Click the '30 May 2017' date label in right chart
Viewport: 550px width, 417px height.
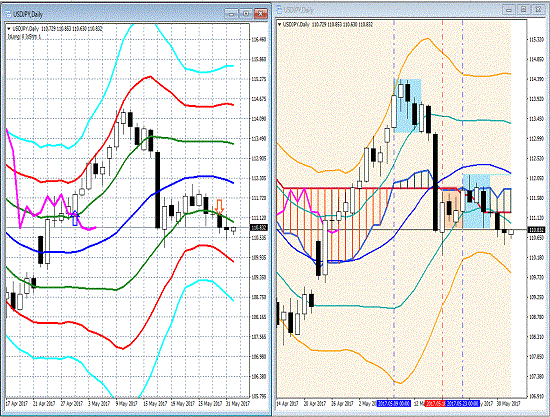click(x=508, y=404)
